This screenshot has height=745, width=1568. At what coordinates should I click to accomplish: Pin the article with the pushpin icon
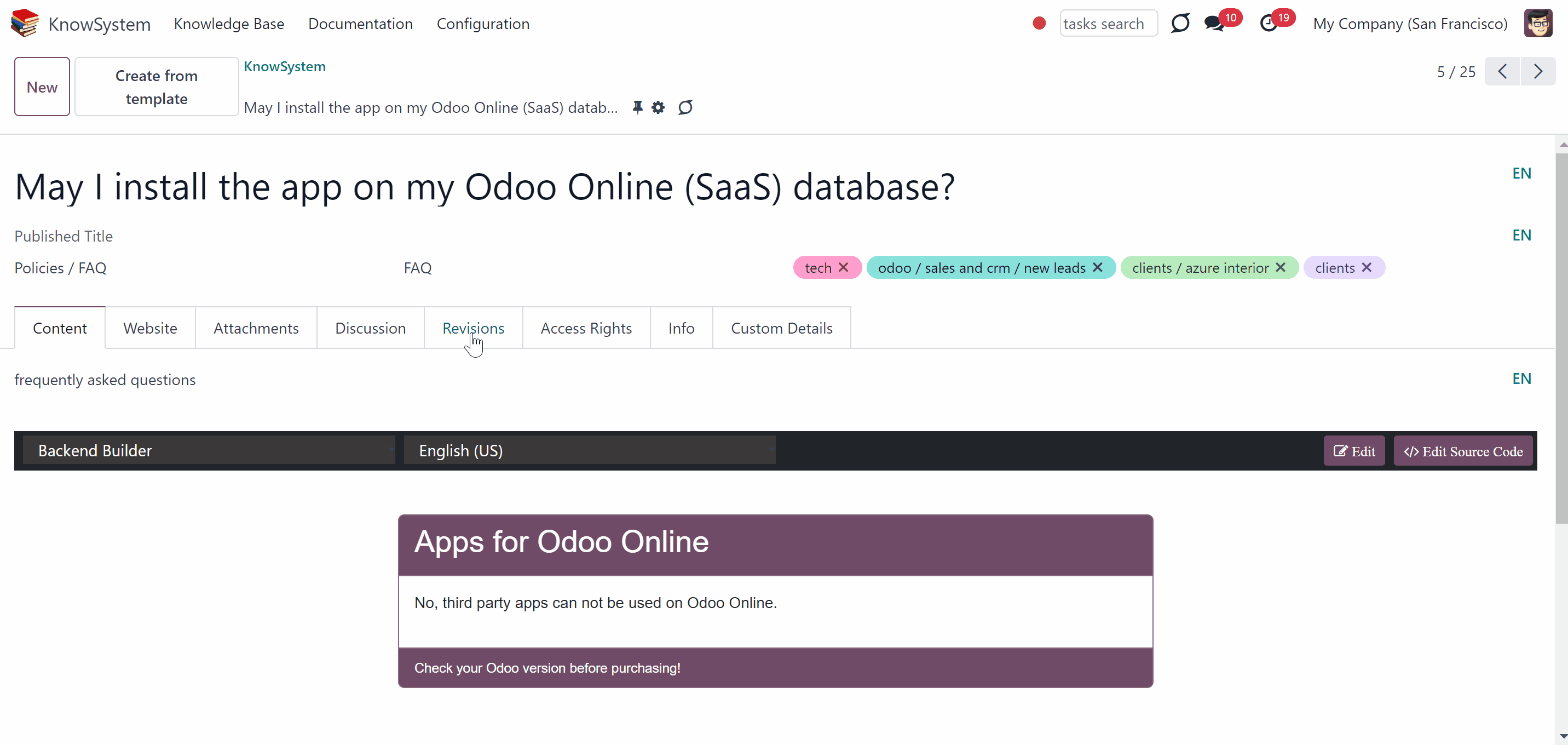click(637, 107)
